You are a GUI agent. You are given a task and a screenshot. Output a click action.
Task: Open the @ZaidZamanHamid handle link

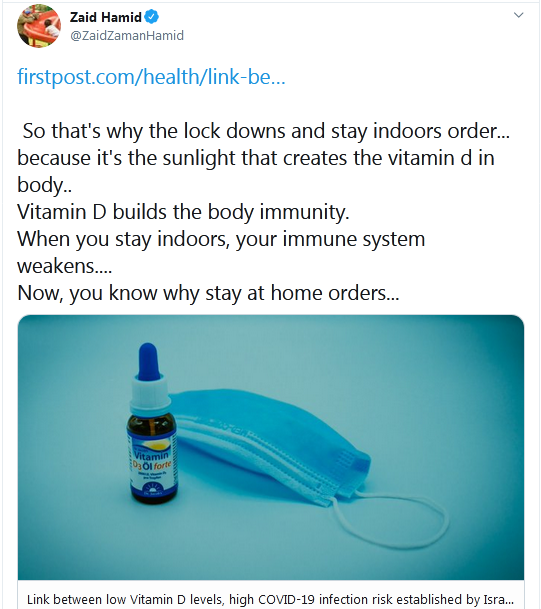coord(127,35)
